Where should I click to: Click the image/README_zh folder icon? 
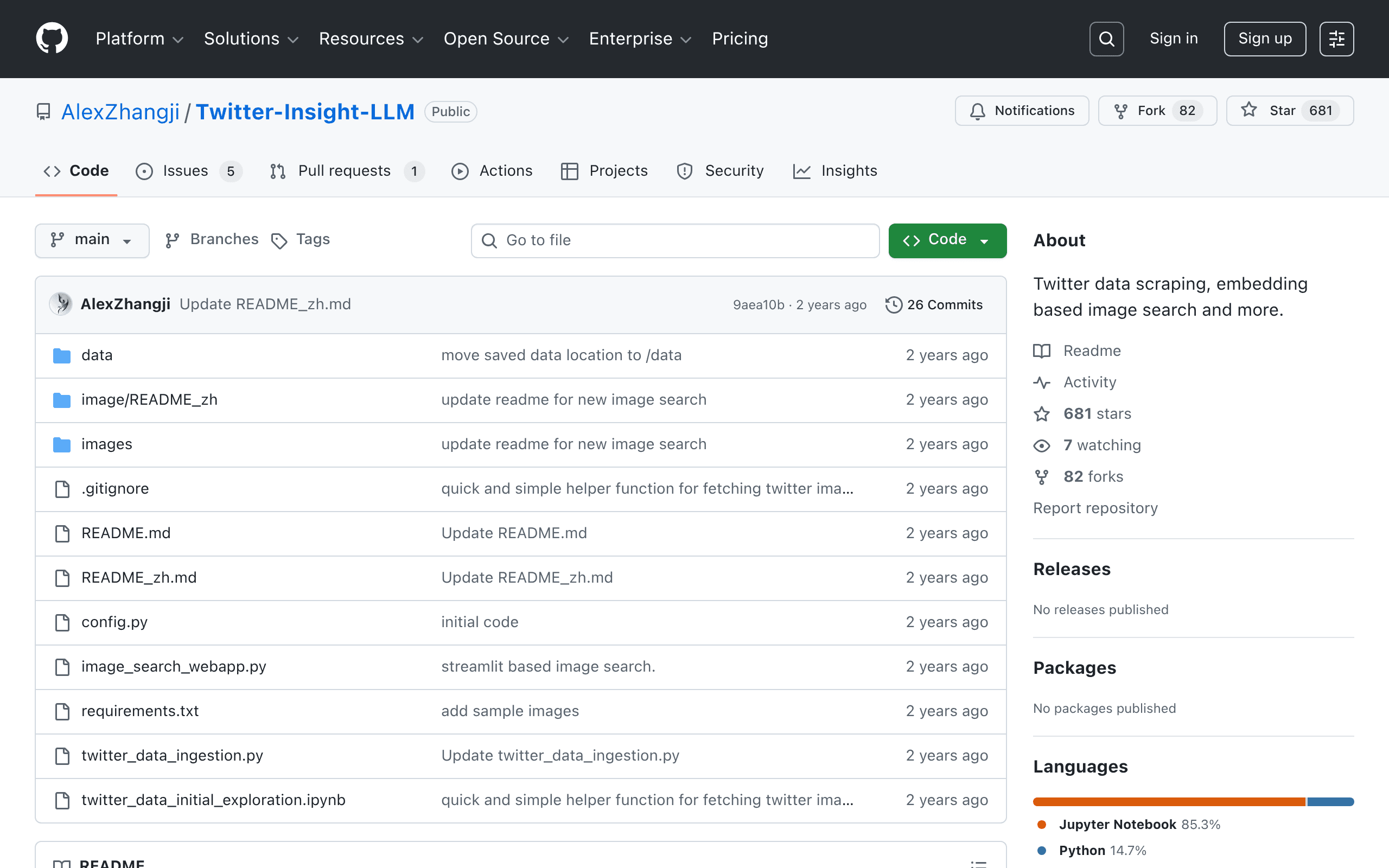click(x=61, y=400)
